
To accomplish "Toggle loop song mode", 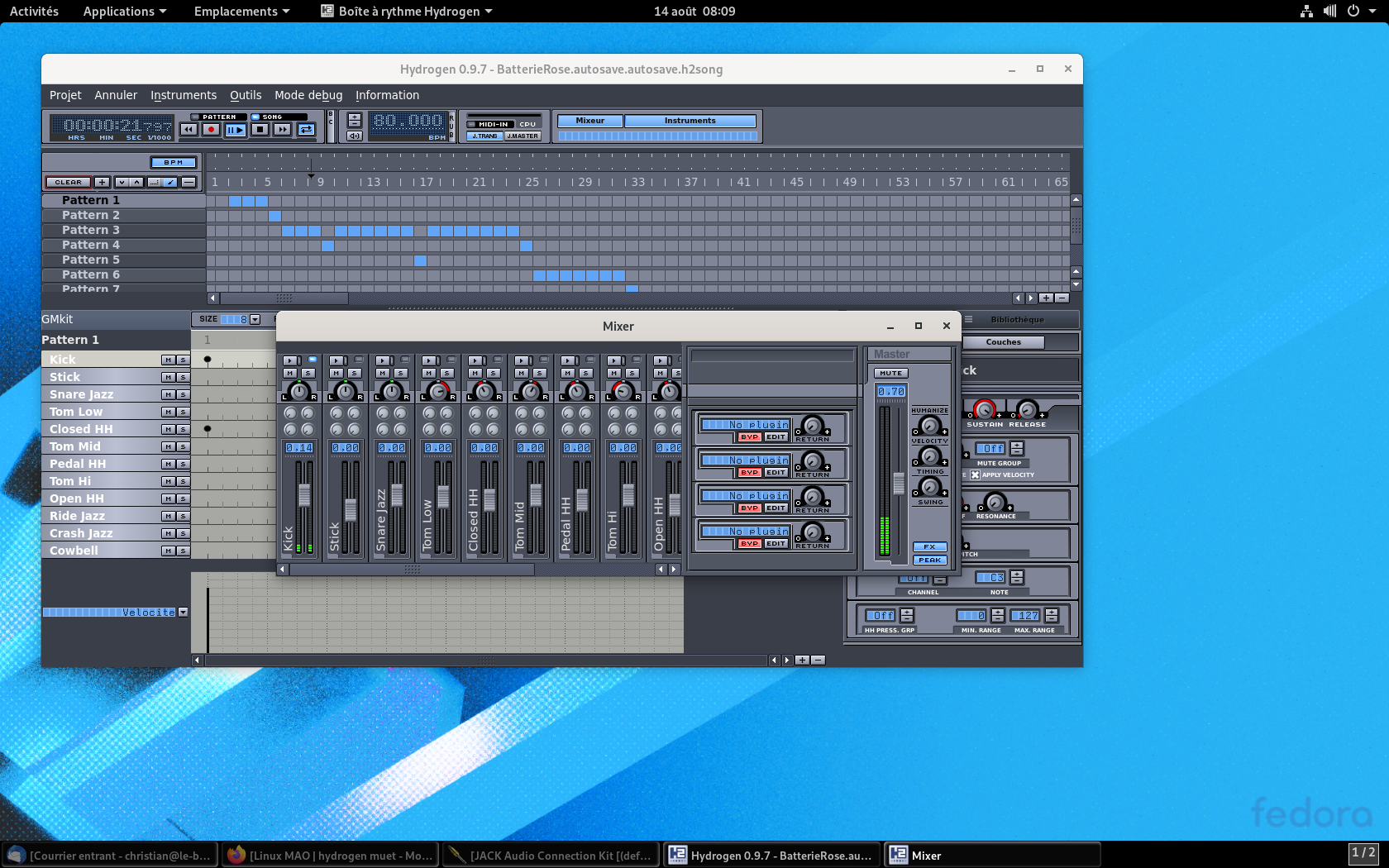I will coord(307,130).
